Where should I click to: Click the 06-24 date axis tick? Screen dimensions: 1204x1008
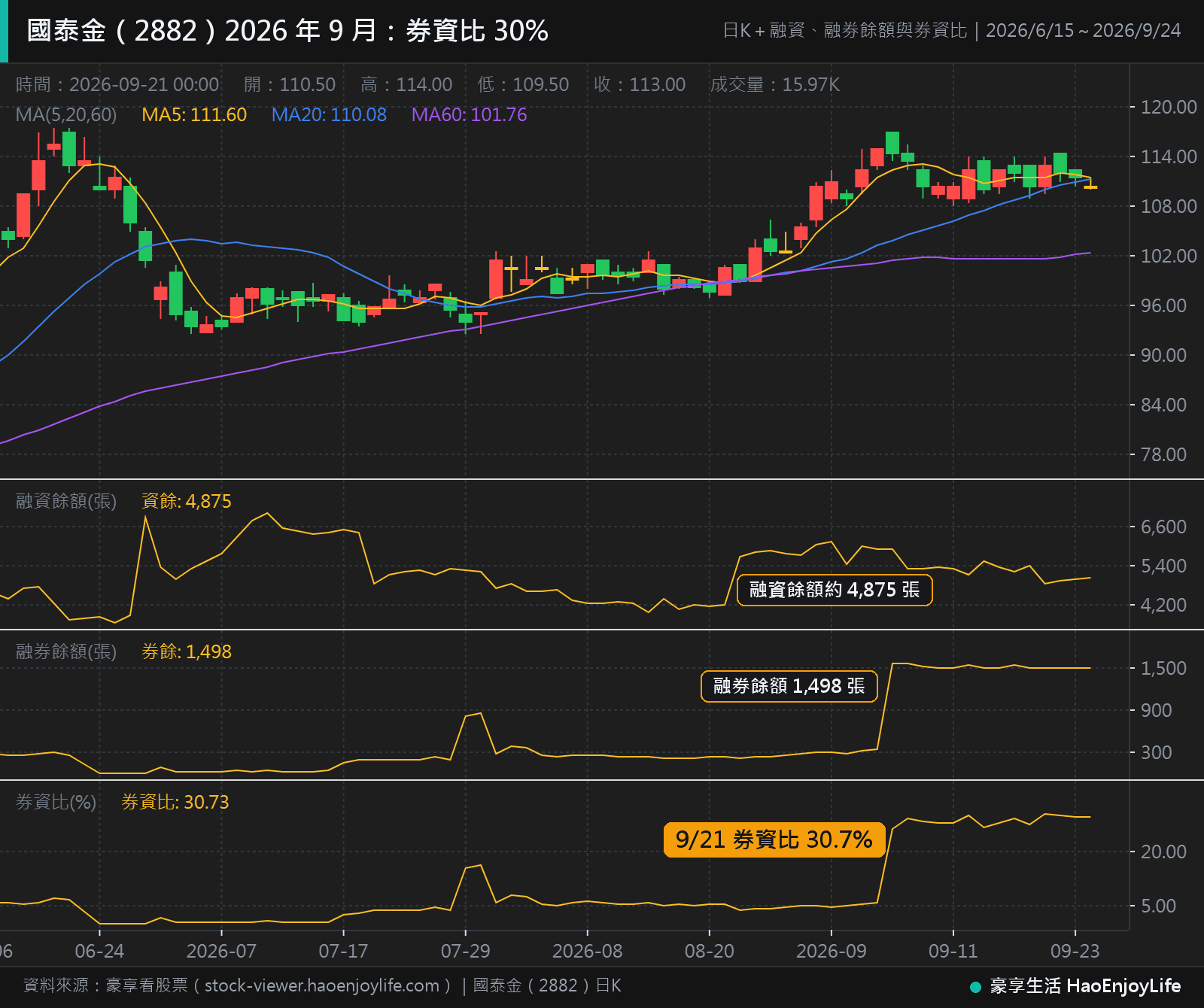click(x=99, y=951)
